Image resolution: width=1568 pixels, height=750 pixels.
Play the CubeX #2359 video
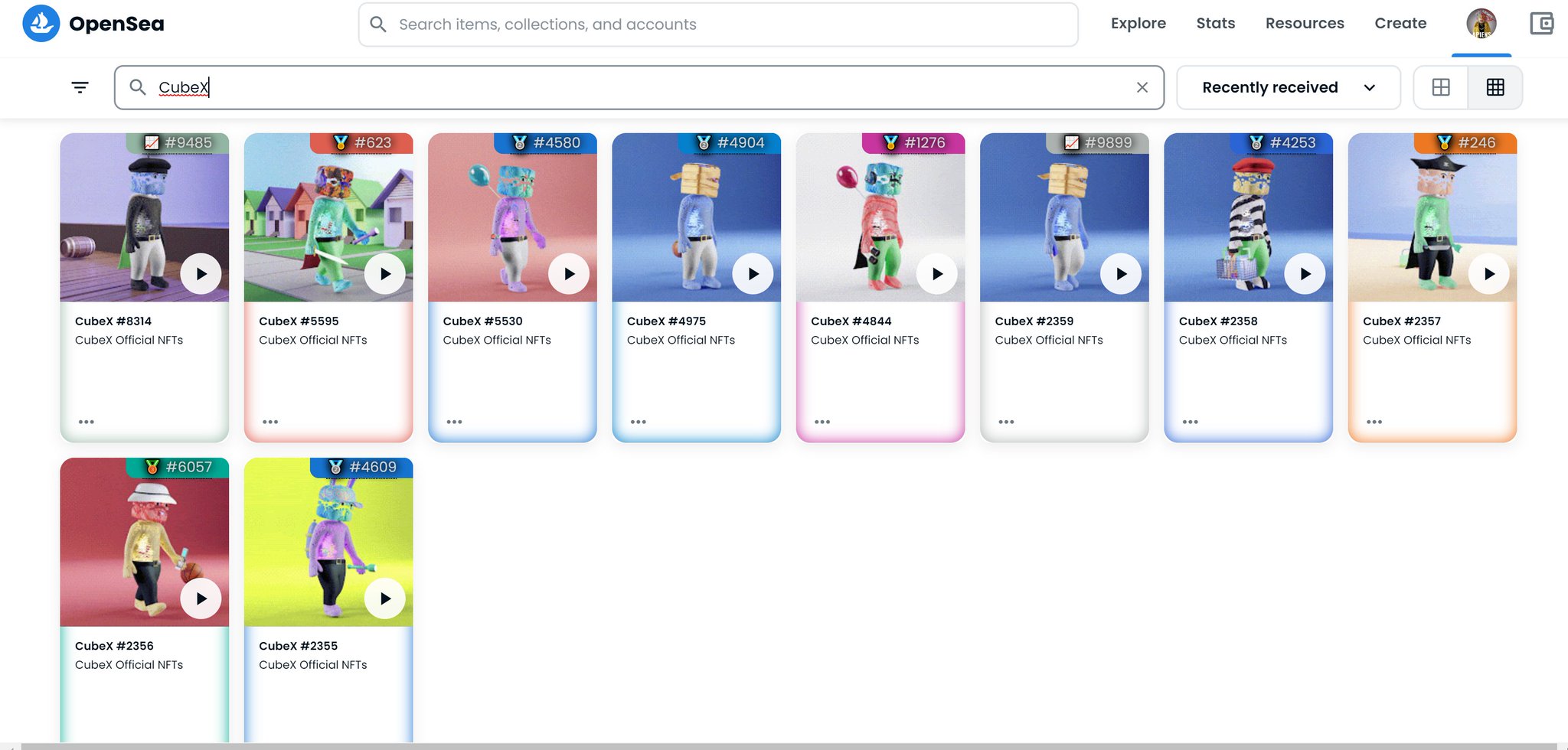pyautogui.click(x=1121, y=273)
